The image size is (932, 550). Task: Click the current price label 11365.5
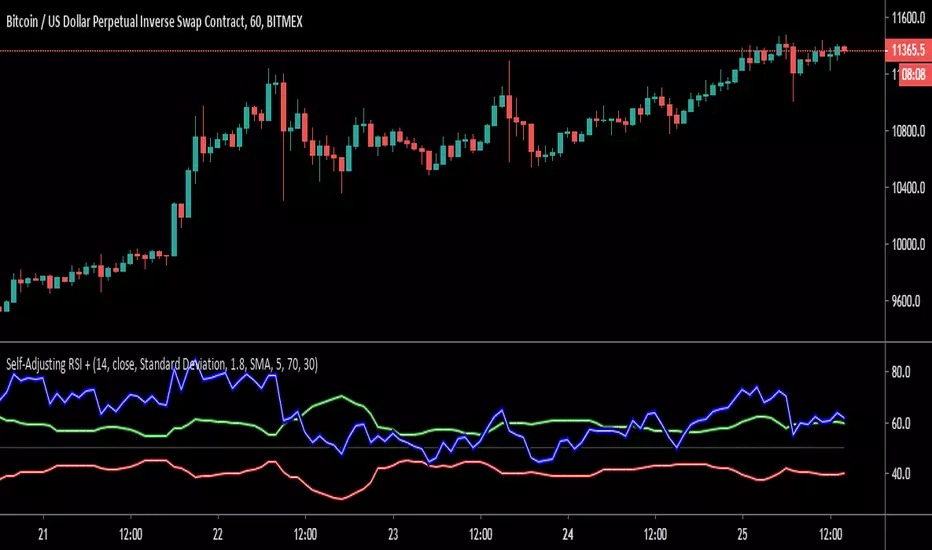pyautogui.click(x=908, y=50)
